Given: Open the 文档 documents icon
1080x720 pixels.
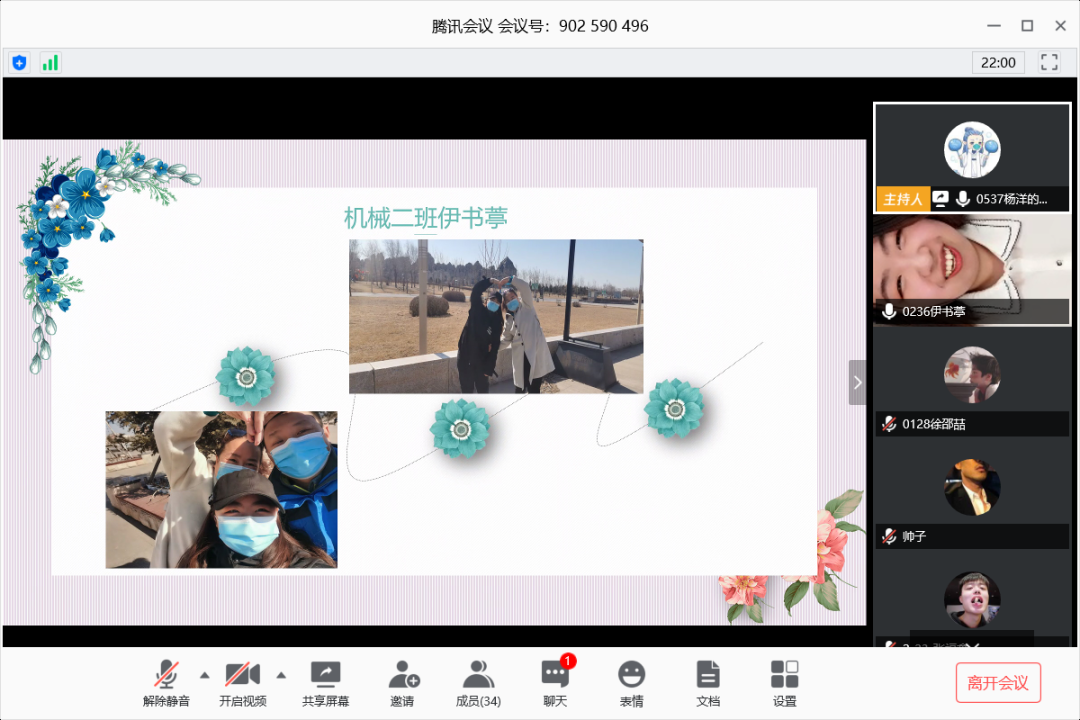Looking at the screenshot, I should pyautogui.click(x=708, y=682).
